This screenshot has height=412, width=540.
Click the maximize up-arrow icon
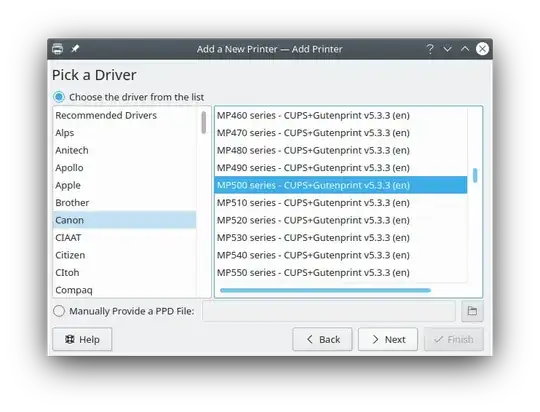click(465, 49)
